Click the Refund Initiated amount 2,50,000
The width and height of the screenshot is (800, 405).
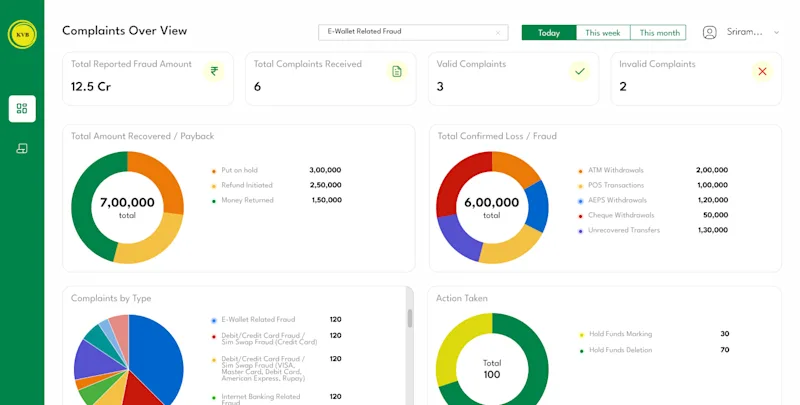[x=326, y=185]
